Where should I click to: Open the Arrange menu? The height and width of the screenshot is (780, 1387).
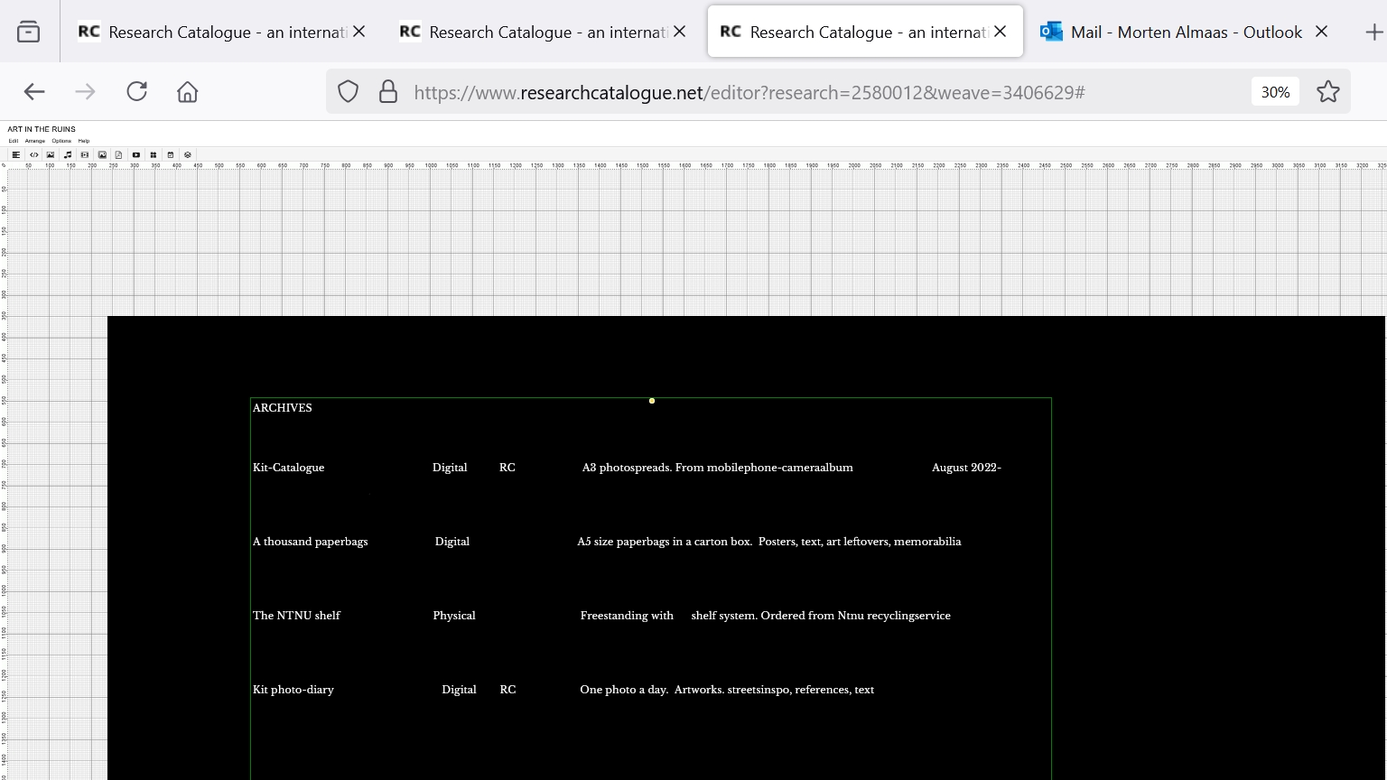35,141
